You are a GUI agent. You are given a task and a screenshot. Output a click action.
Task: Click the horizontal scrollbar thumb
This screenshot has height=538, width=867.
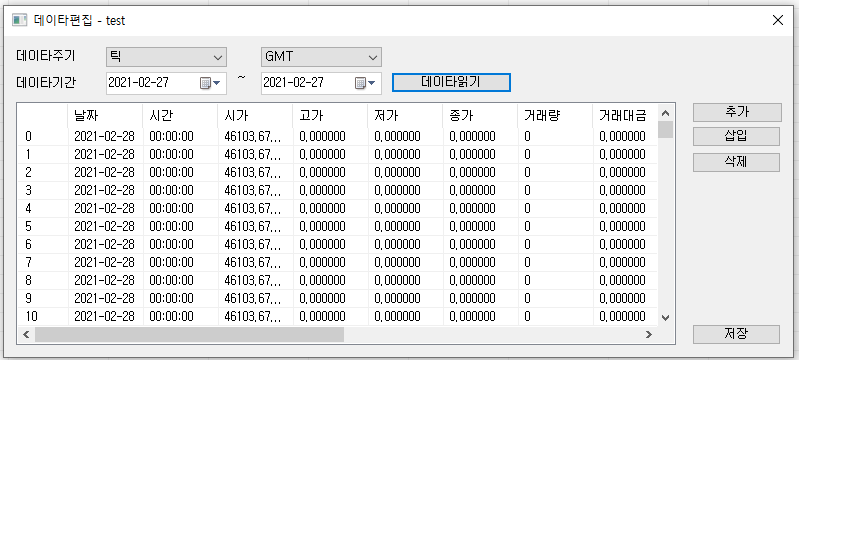click(x=188, y=335)
